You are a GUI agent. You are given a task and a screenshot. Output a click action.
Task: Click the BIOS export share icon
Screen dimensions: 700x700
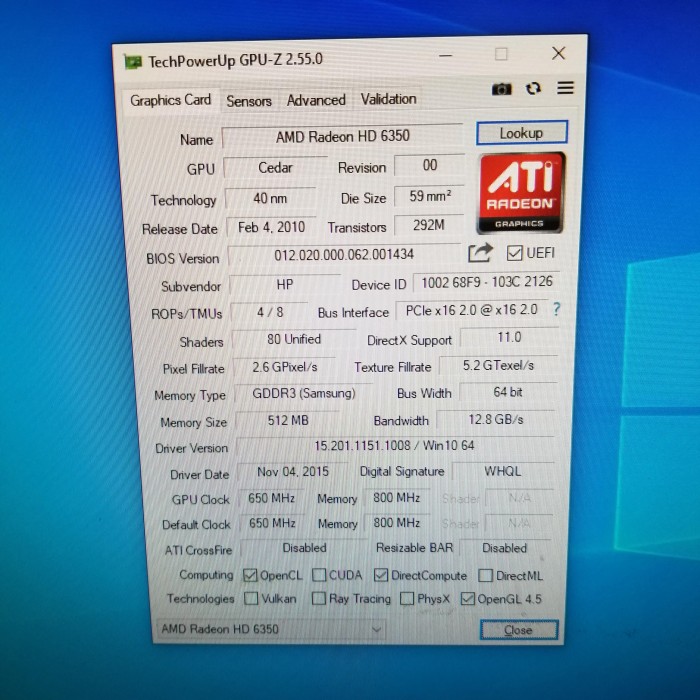click(481, 253)
